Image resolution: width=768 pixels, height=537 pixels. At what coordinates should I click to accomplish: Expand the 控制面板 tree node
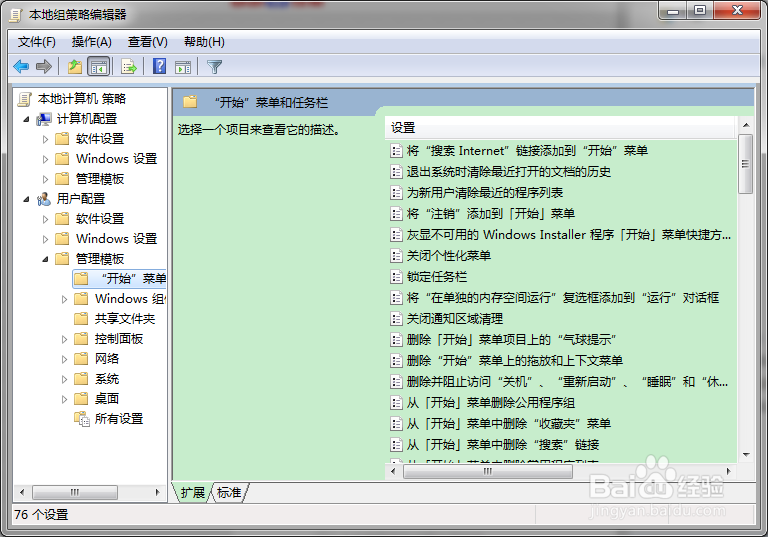coord(64,339)
